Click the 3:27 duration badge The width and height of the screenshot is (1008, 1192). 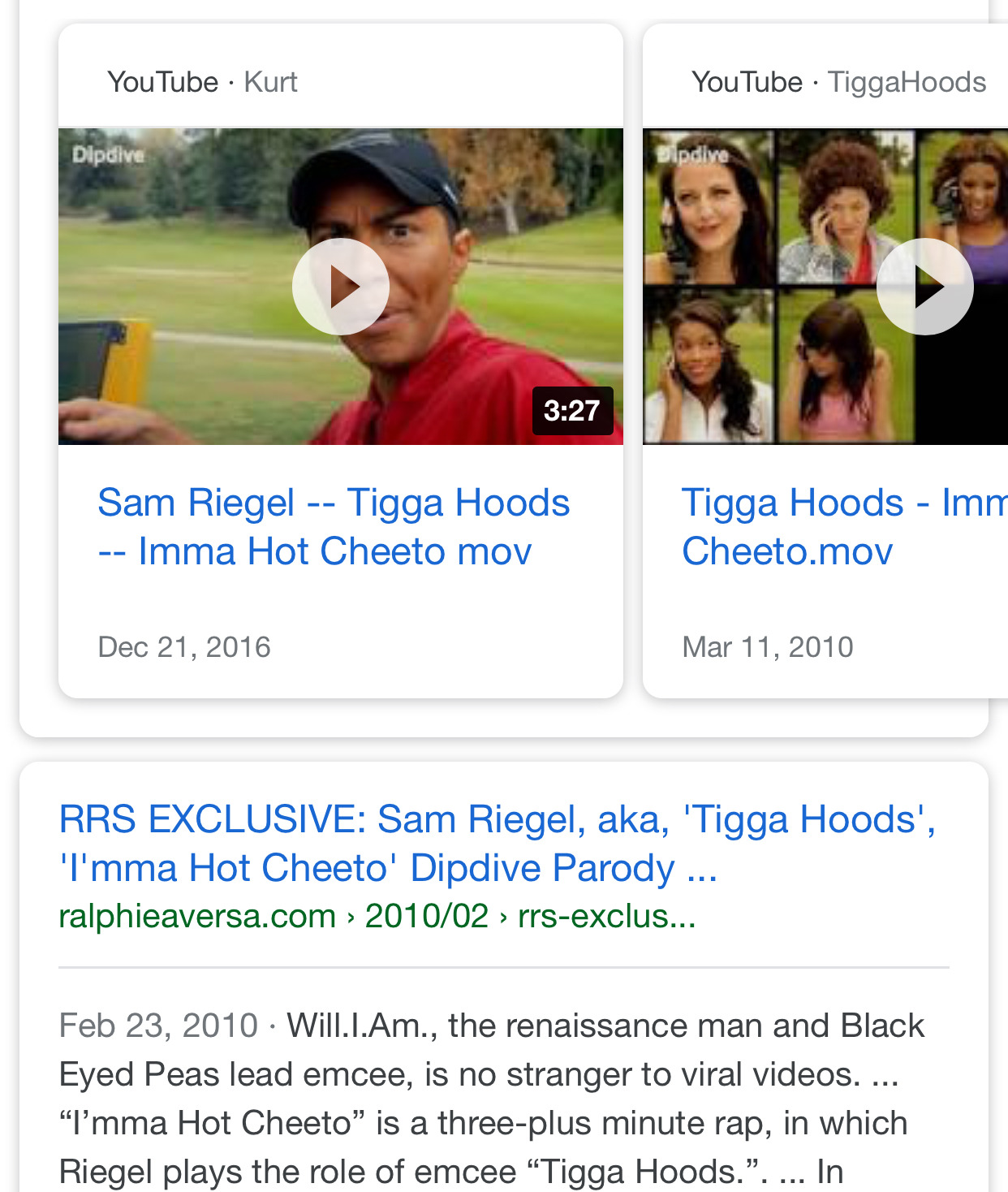(573, 412)
